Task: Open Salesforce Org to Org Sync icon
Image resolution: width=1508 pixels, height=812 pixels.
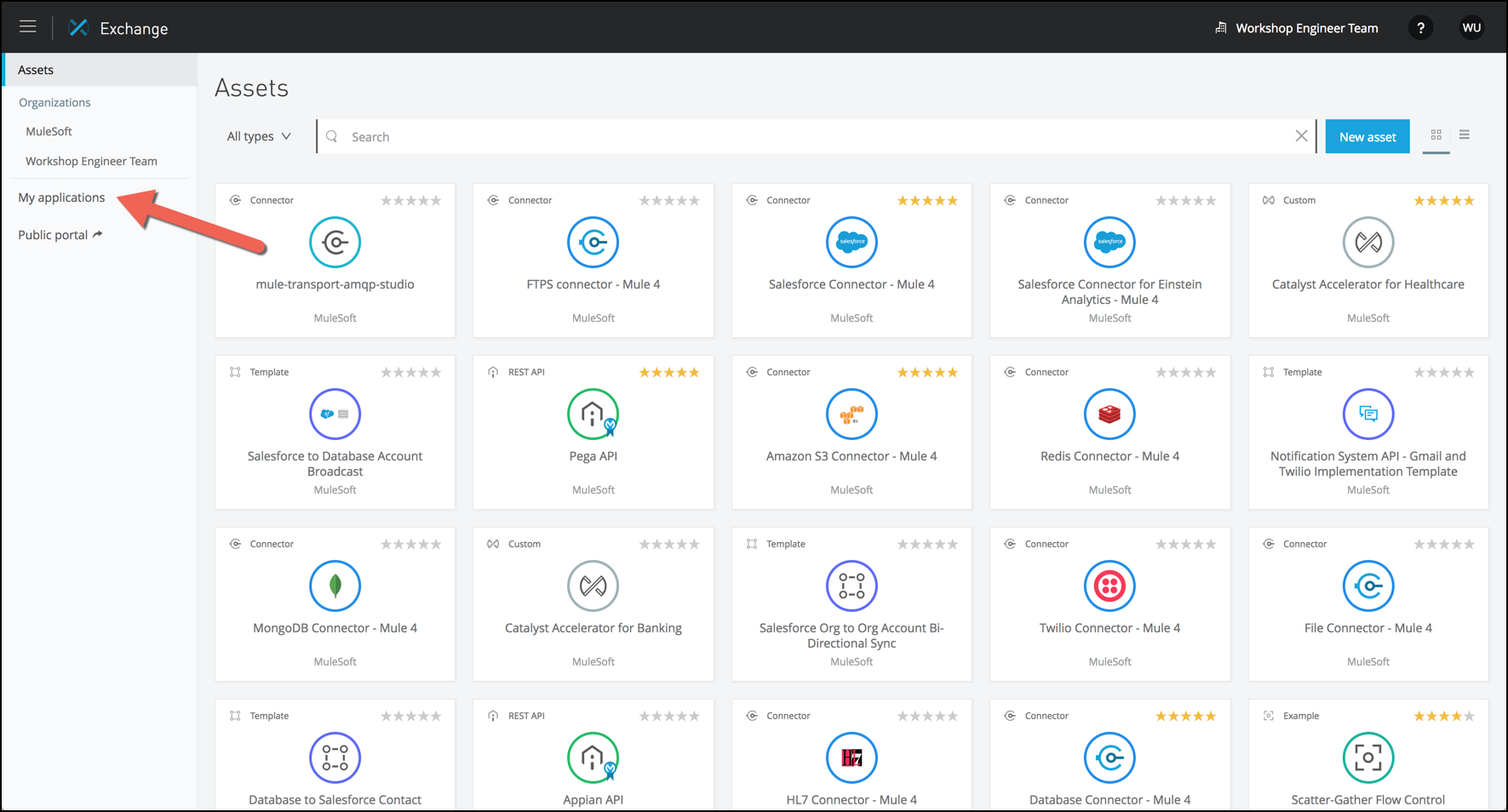Action: (851, 586)
